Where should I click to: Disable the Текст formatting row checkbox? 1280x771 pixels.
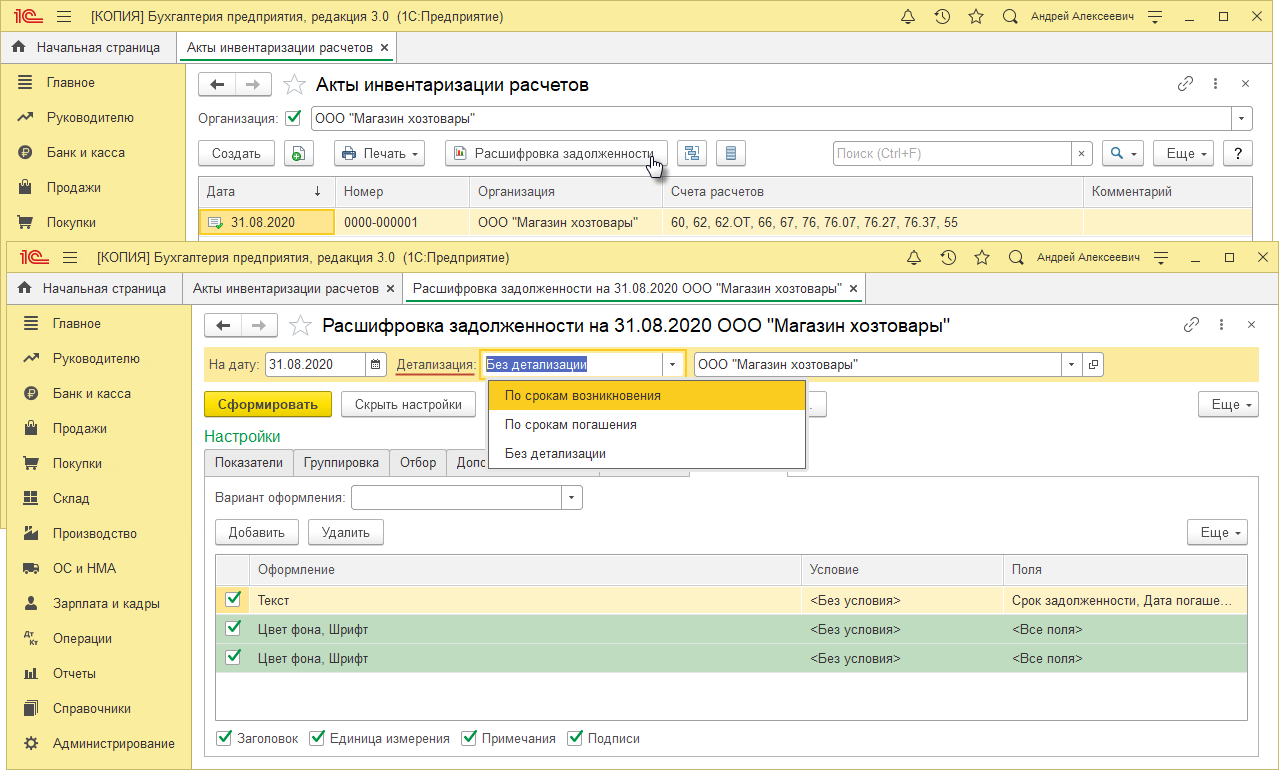point(233,600)
